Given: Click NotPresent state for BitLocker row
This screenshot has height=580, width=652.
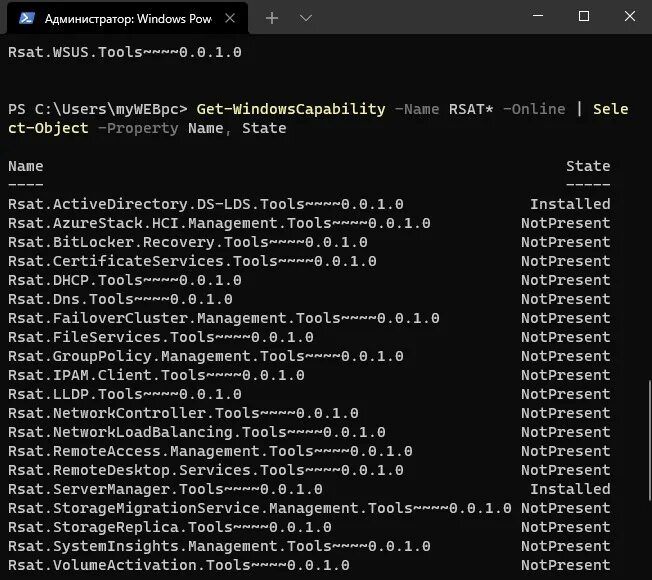Looking at the screenshot, I should [x=566, y=242].
